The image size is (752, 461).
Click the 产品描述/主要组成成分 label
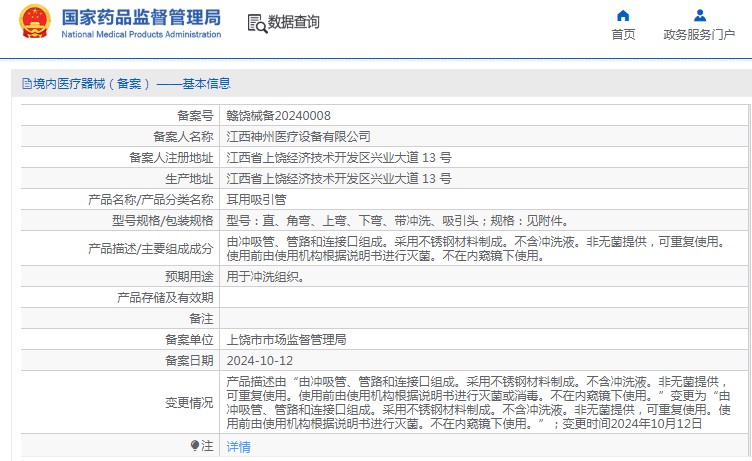(151, 248)
